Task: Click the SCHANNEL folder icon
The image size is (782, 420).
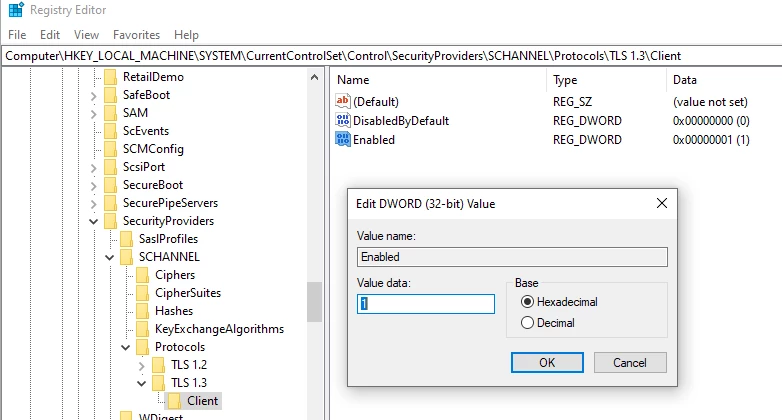Action: (x=126, y=256)
